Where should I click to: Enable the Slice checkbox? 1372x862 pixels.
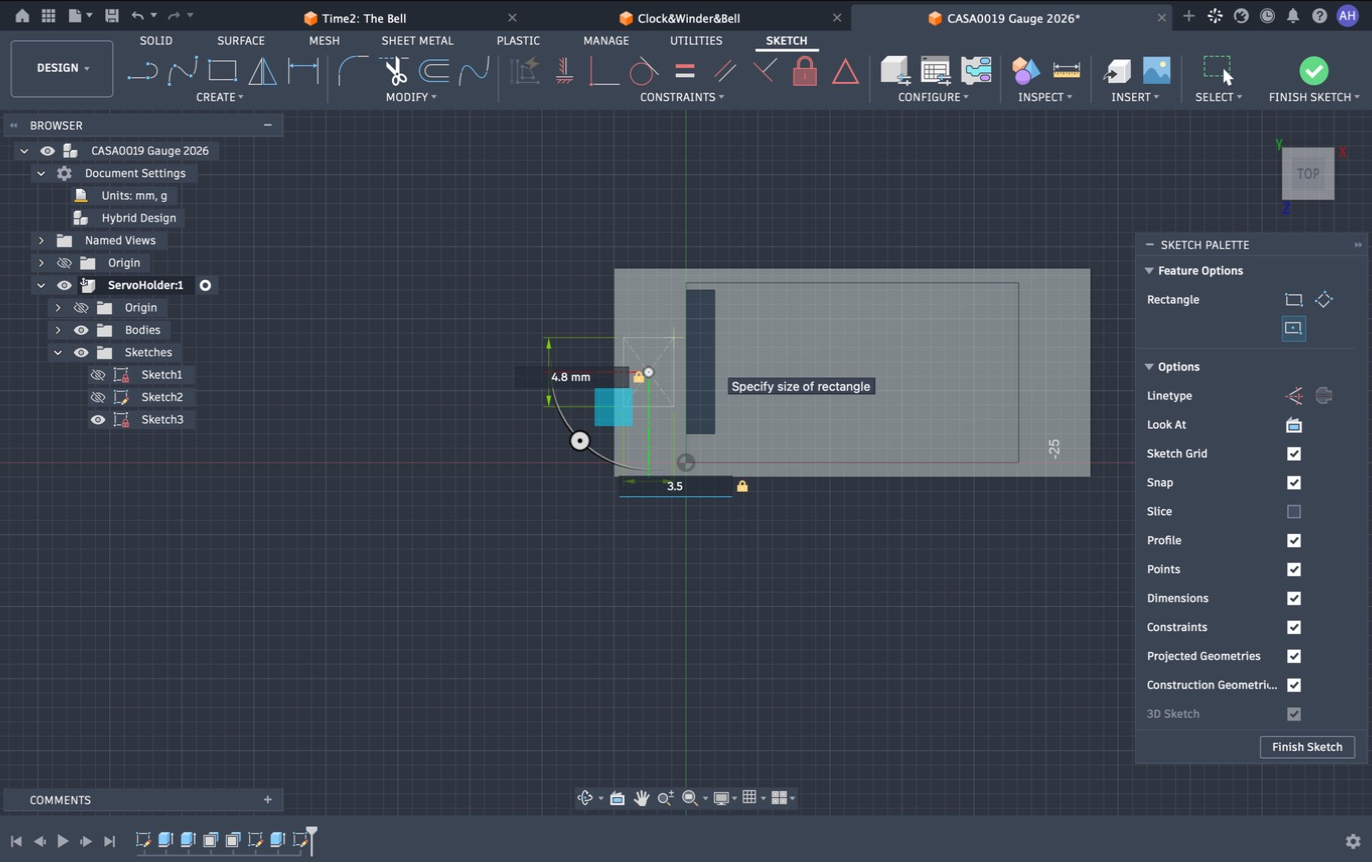coord(1294,512)
